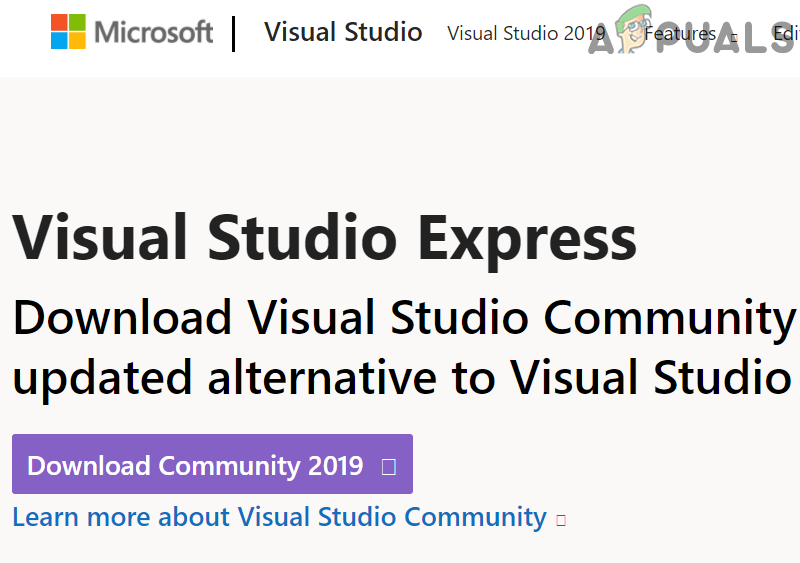Screen dimensions: 800x563
Task: Select Visual Studio 2019 in navigation bar
Action: 525,33
